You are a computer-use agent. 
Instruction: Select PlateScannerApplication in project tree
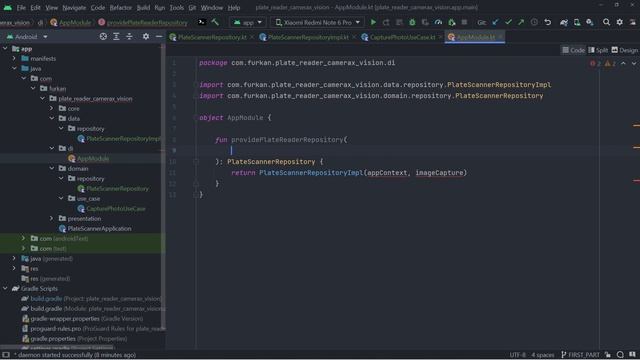(x=99, y=229)
